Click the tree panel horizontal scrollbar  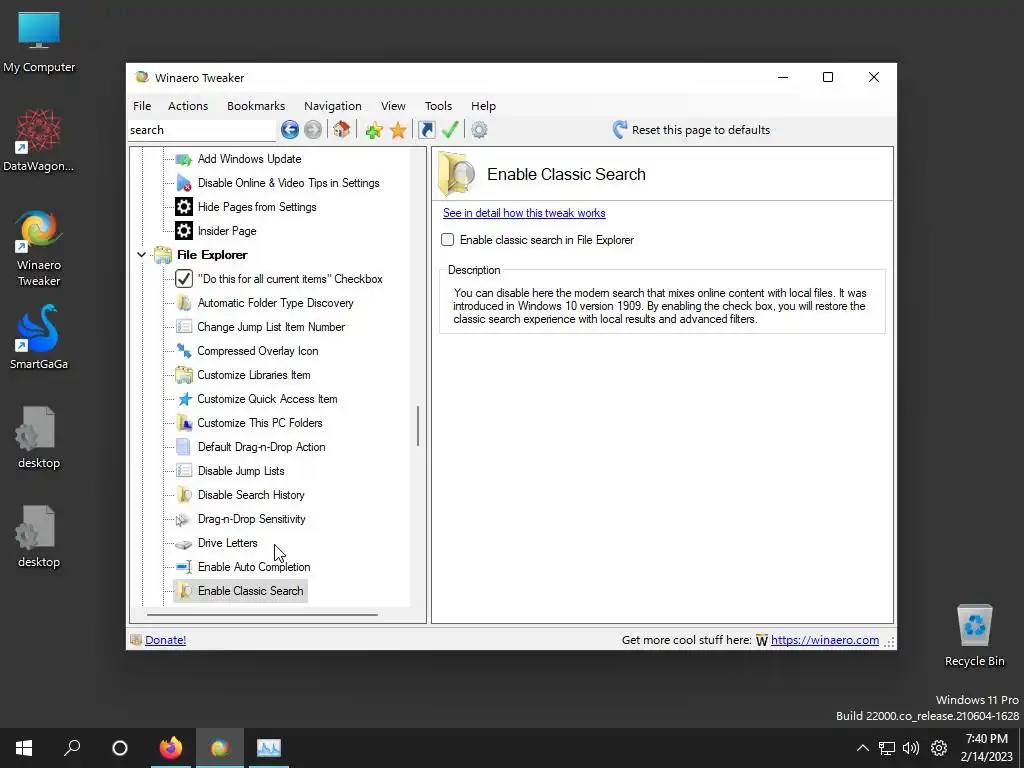[263, 615]
